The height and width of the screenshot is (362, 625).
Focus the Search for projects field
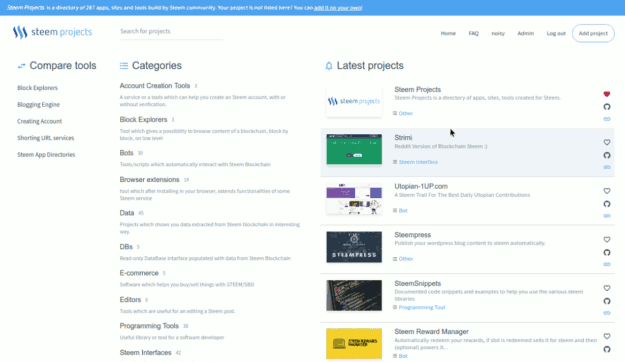(x=171, y=31)
